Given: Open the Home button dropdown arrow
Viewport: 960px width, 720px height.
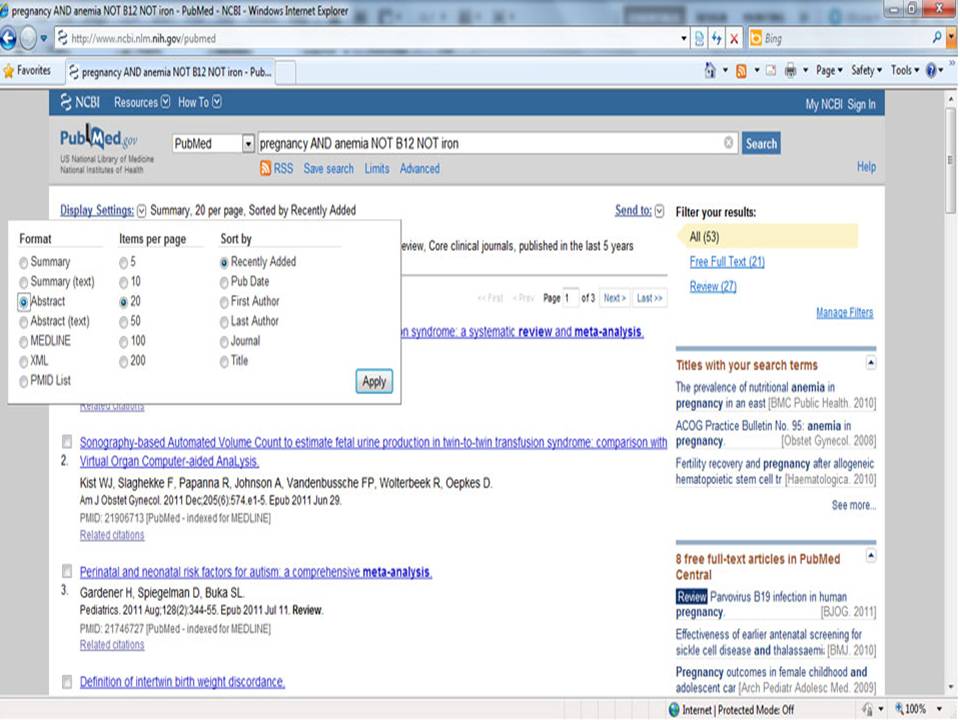Looking at the screenshot, I should 726,71.
